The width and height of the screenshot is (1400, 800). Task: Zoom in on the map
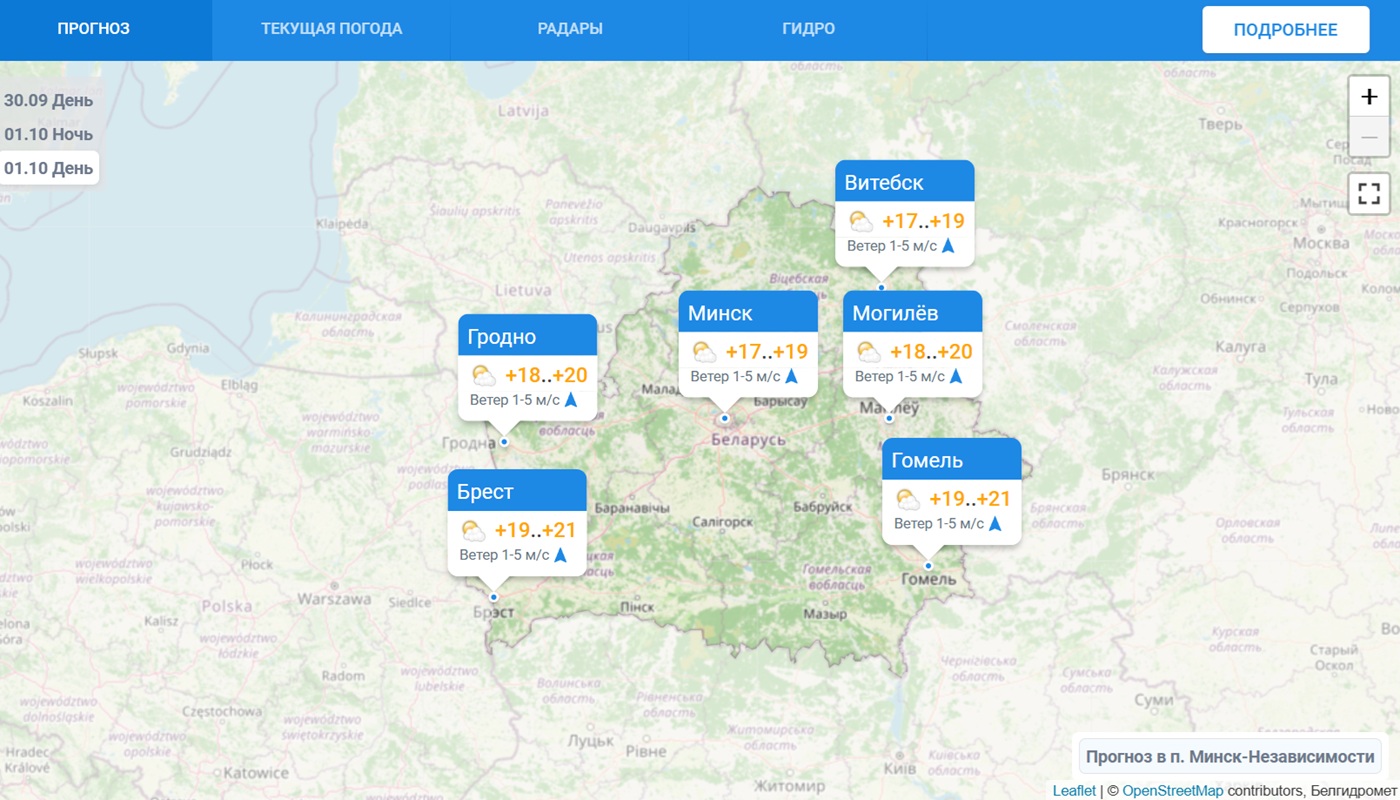click(x=1369, y=97)
